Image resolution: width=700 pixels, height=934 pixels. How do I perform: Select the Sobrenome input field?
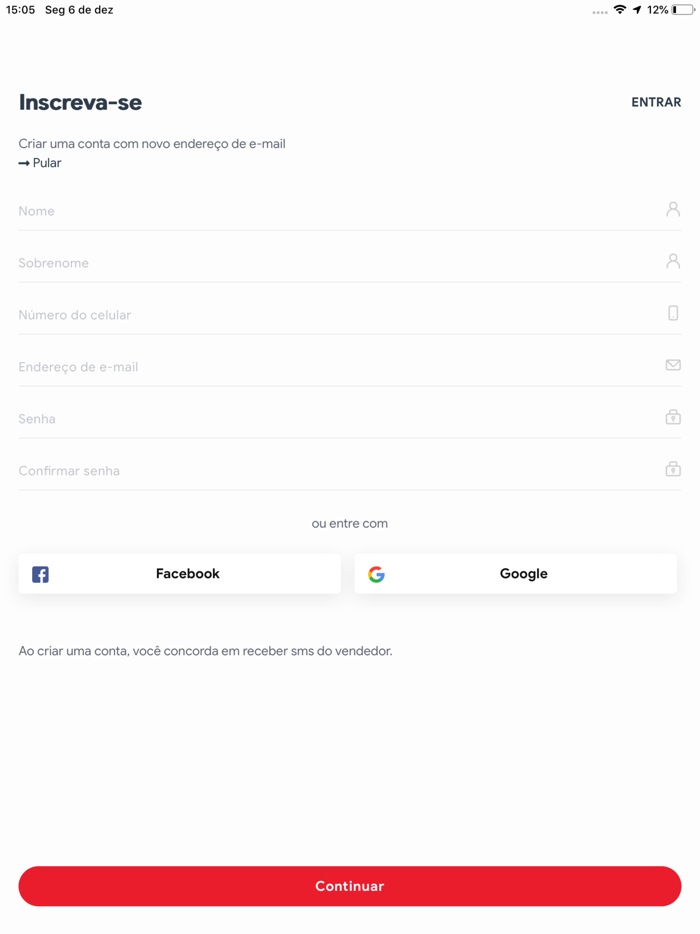coord(330,263)
